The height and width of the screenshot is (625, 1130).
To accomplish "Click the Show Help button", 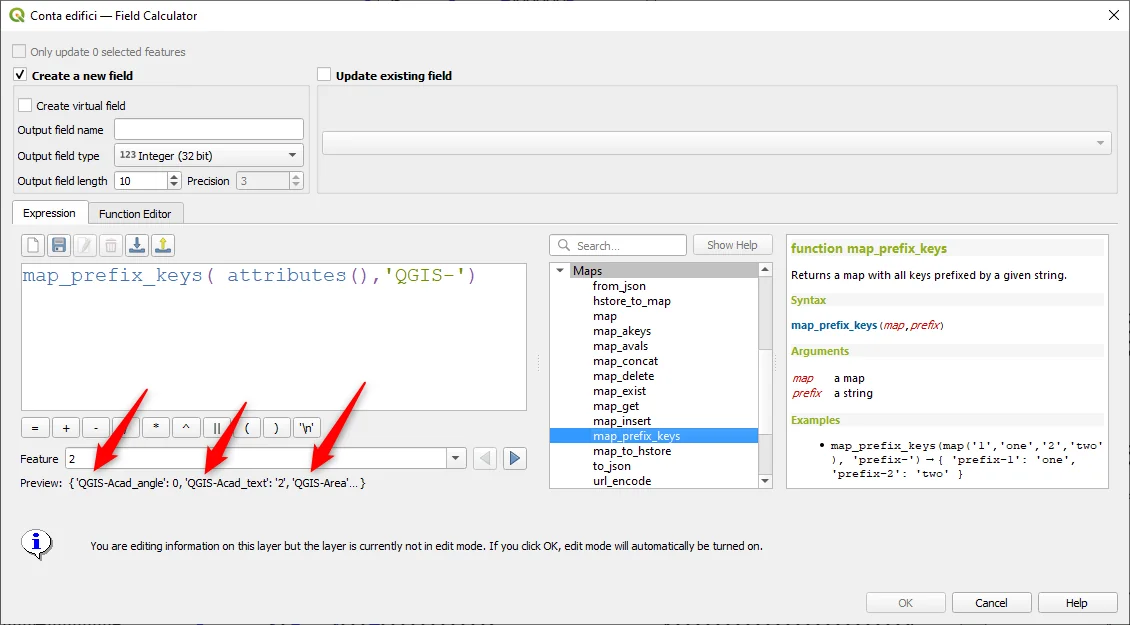I will [732, 245].
